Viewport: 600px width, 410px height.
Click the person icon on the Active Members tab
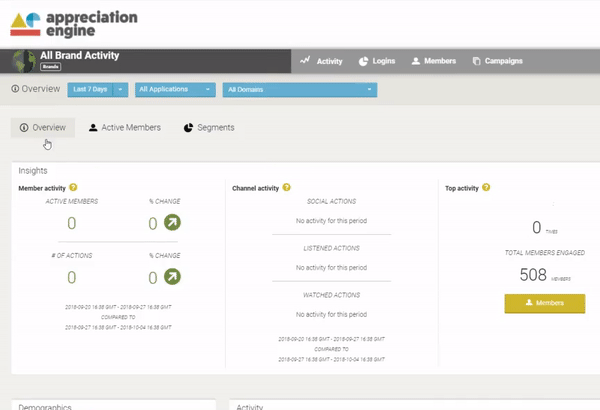pos(93,128)
